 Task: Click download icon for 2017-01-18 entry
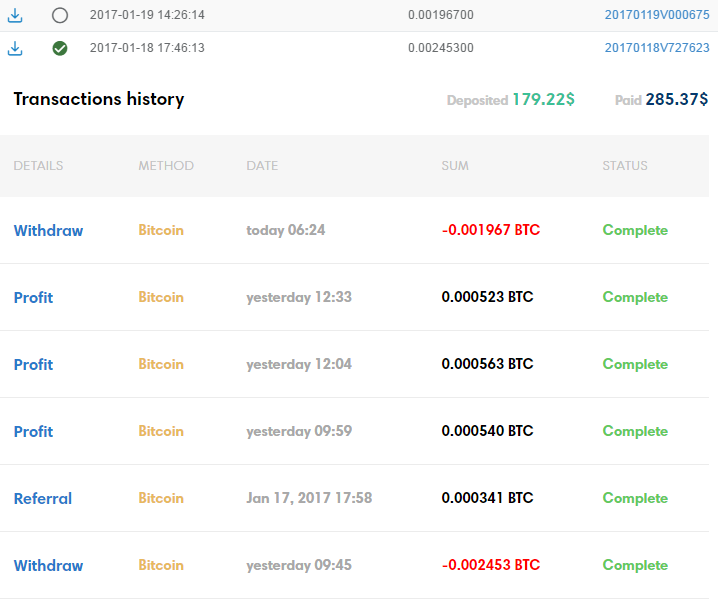[15, 48]
